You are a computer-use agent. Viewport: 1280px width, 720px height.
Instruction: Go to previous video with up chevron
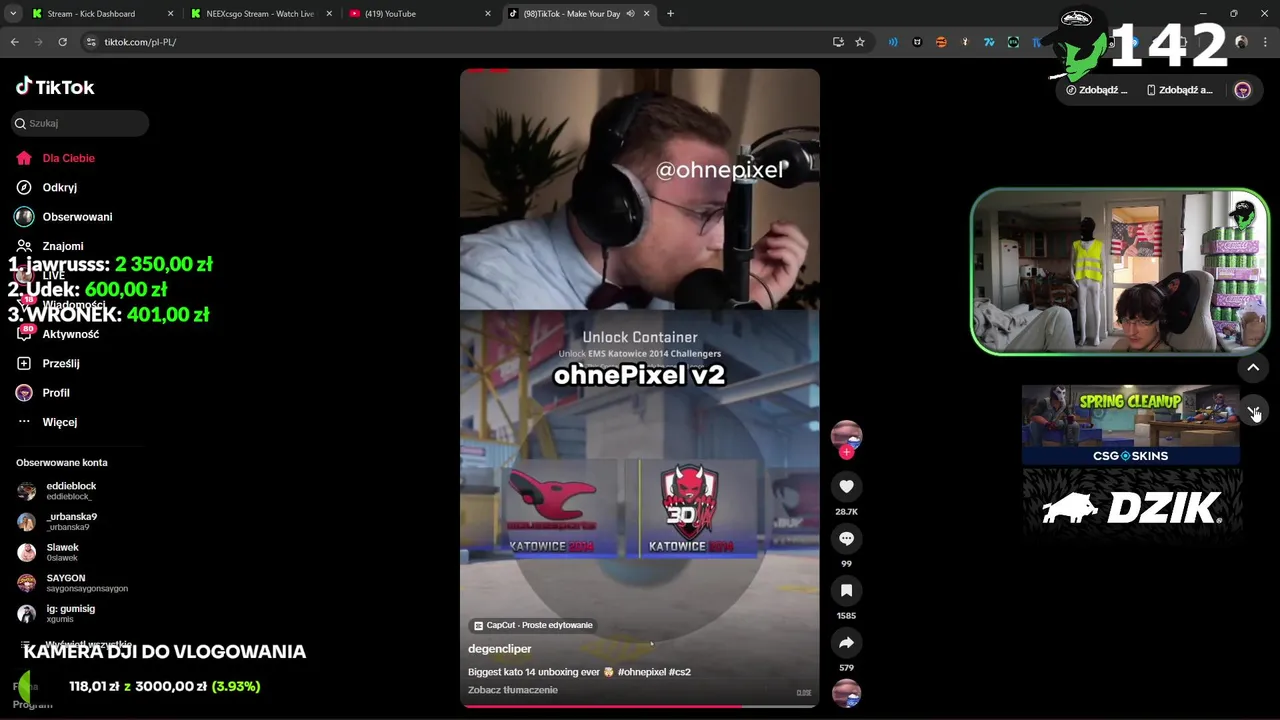point(1253,367)
